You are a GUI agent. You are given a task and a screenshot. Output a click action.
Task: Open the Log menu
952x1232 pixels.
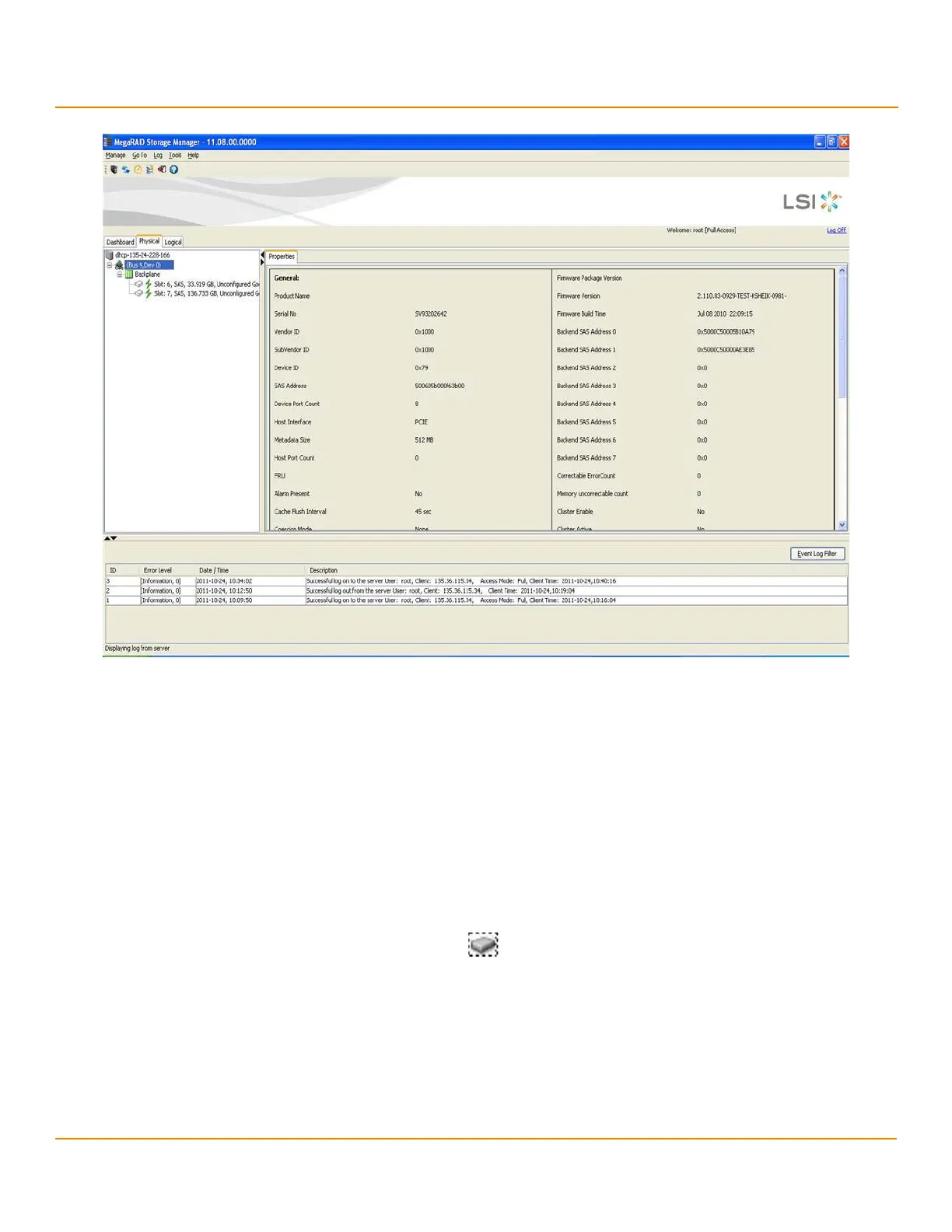(158, 156)
